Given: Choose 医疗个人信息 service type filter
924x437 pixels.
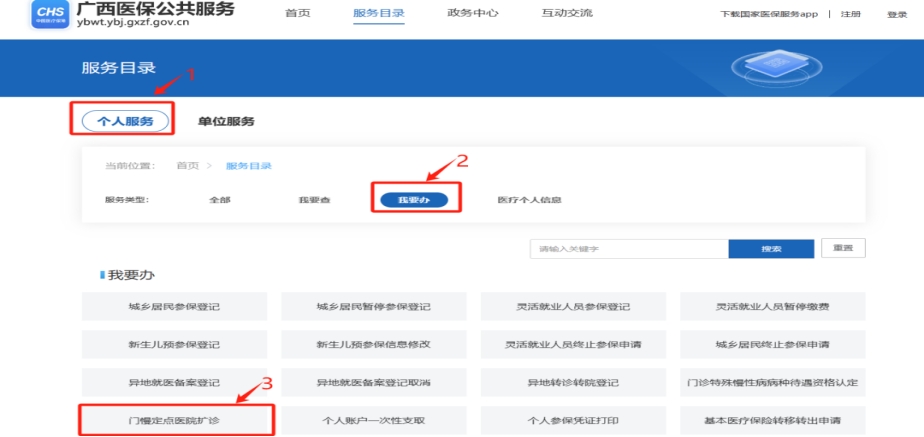Looking at the screenshot, I should pos(529,200).
